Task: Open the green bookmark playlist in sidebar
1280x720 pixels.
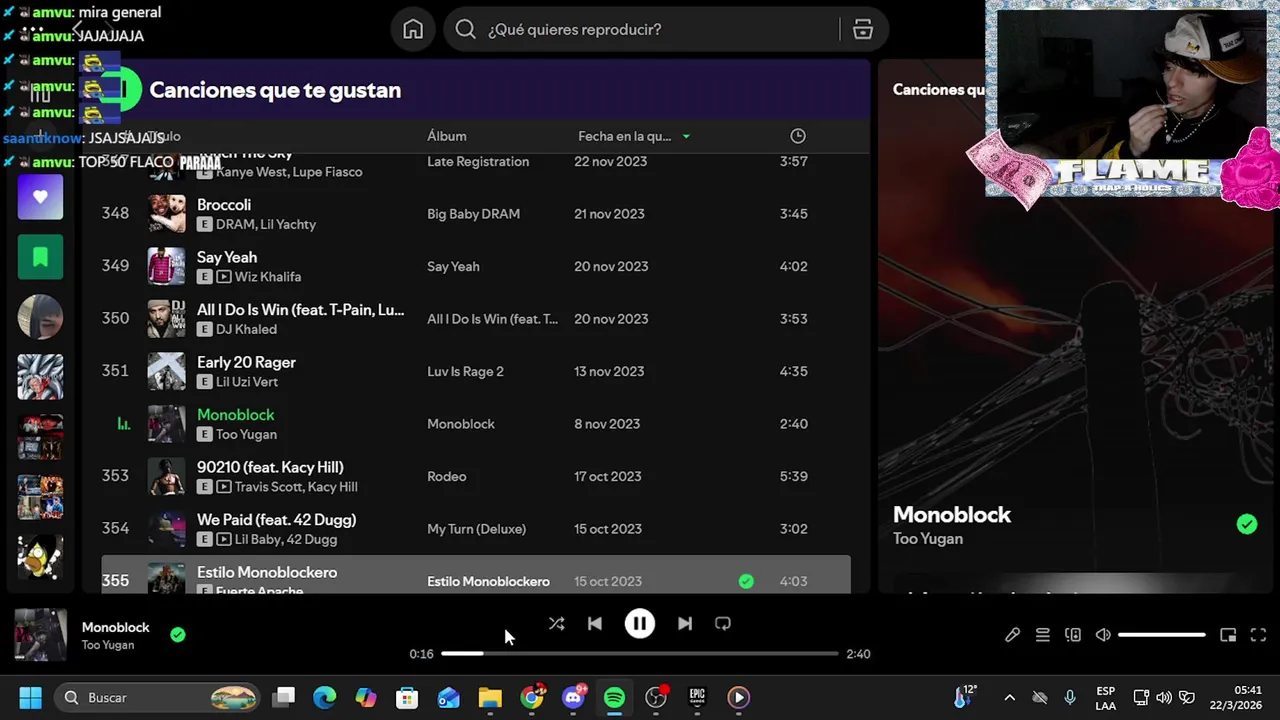Action: (x=40, y=257)
